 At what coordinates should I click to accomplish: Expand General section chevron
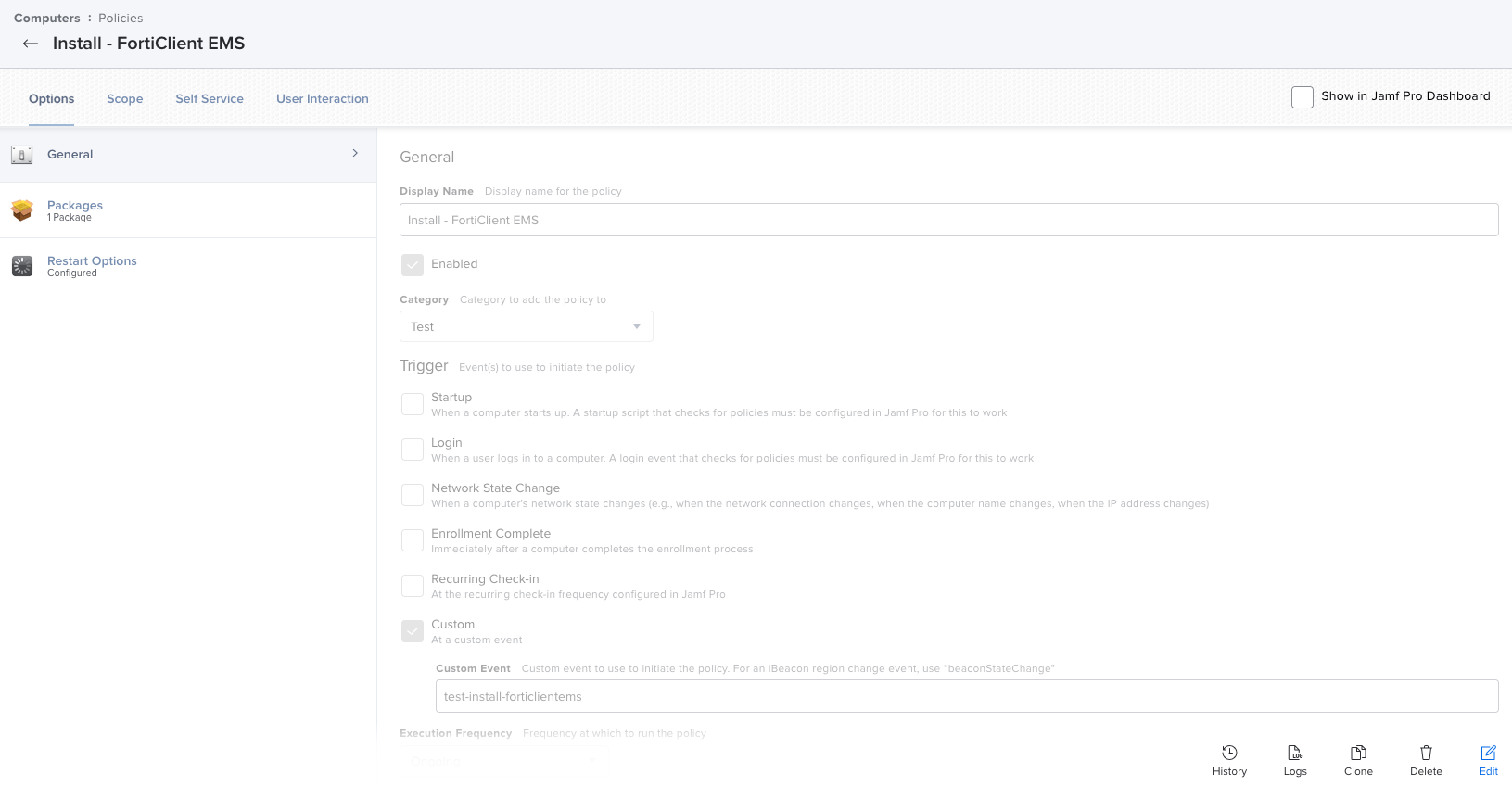tap(355, 154)
